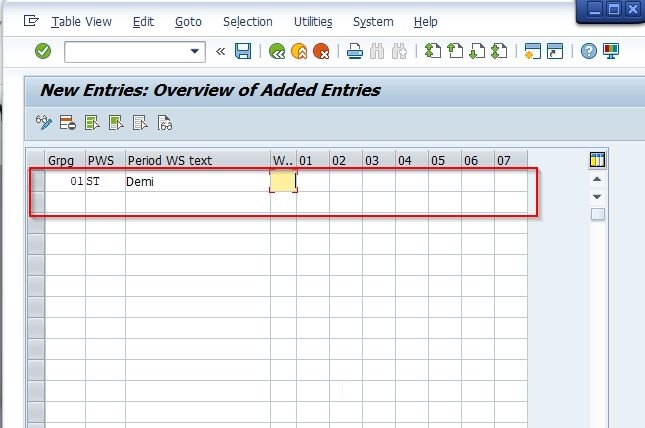Open Help with the question mark icon

point(589,51)
